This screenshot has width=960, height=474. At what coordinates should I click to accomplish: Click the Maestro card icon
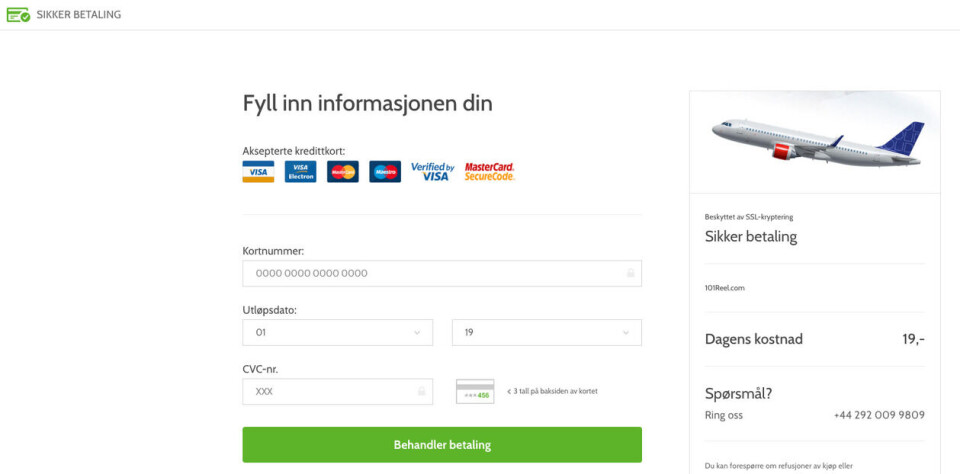pos(385,172)
